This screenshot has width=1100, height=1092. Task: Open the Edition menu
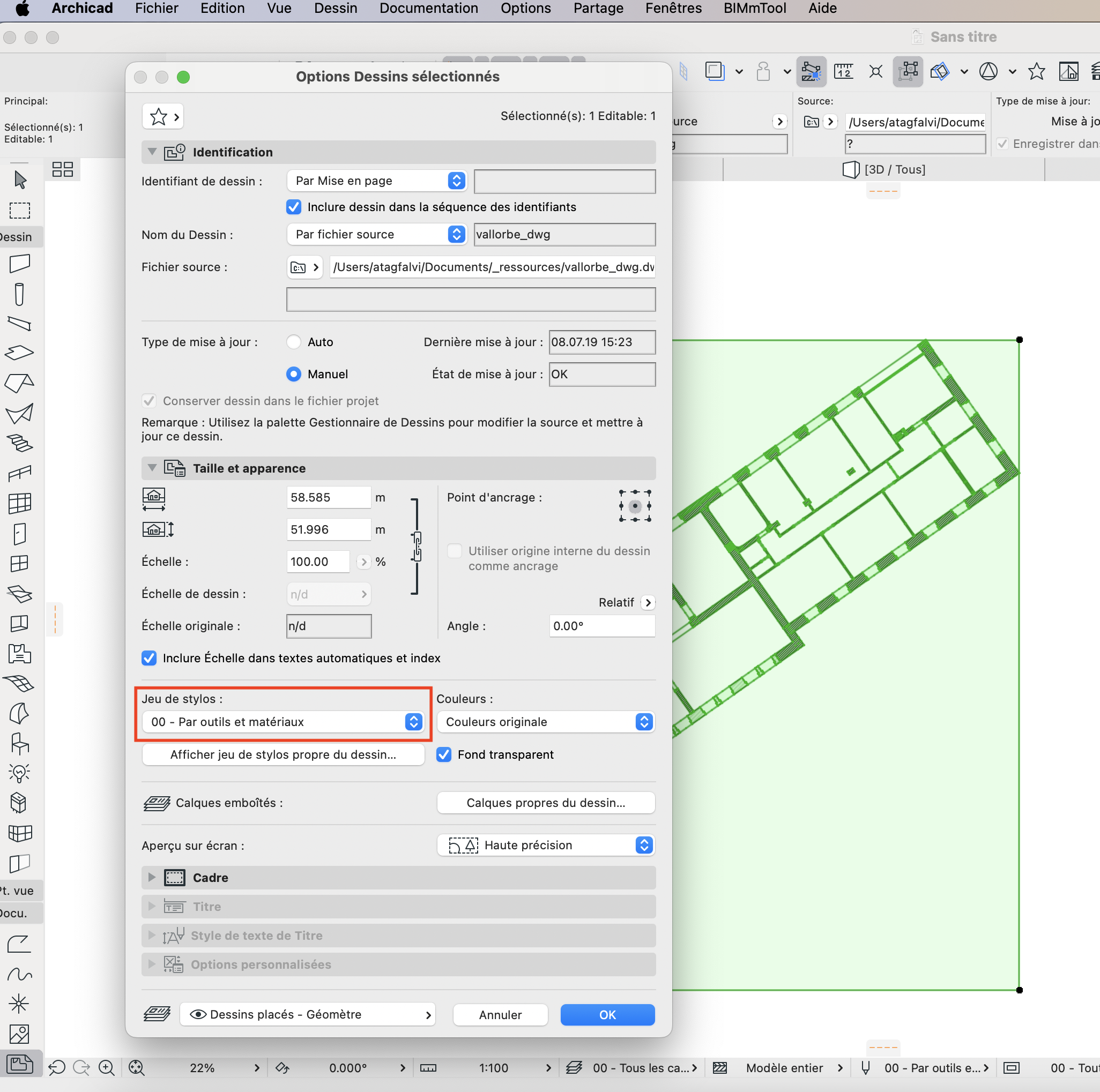click(x=222, y=9)
